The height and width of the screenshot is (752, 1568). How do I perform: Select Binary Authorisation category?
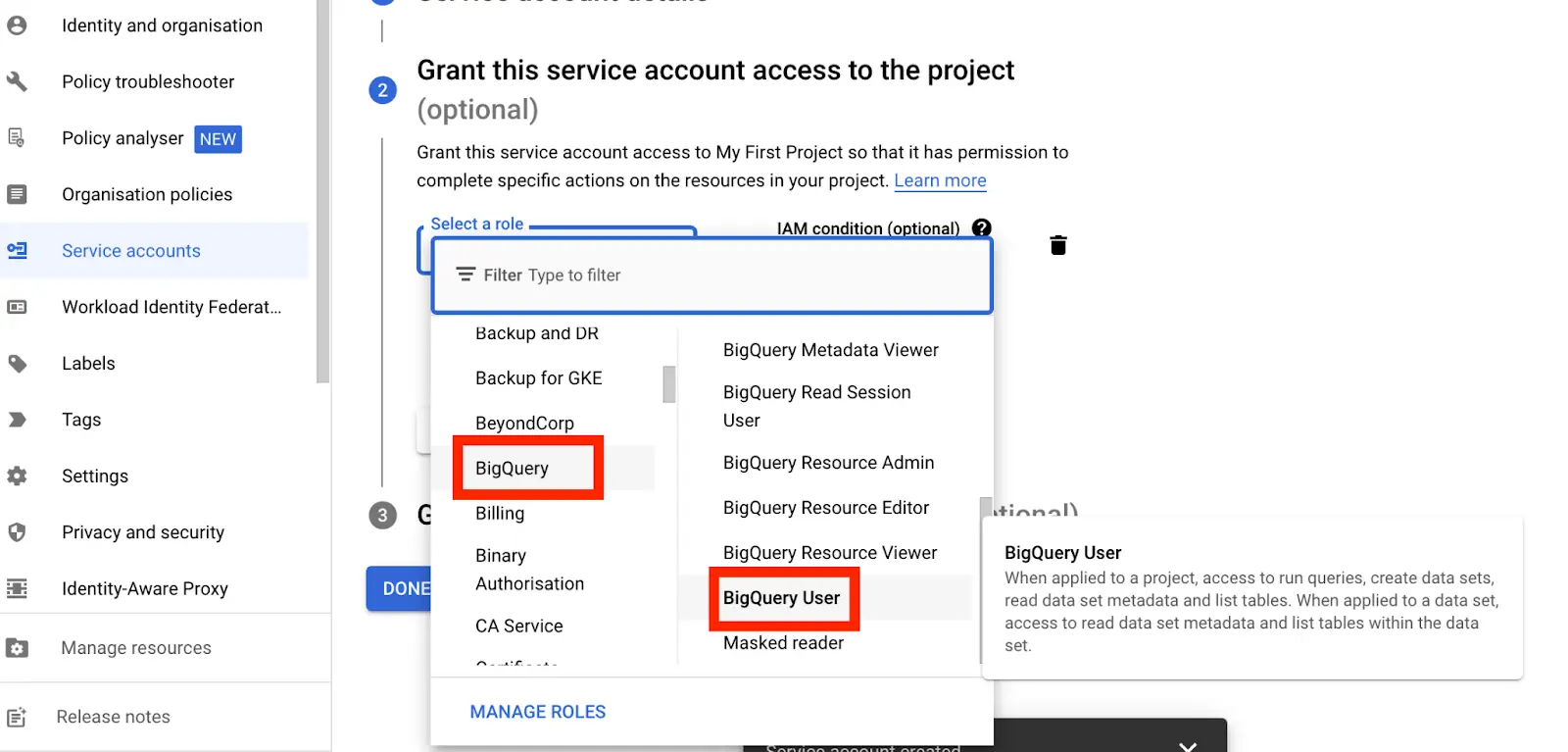(x=529, y=570)
